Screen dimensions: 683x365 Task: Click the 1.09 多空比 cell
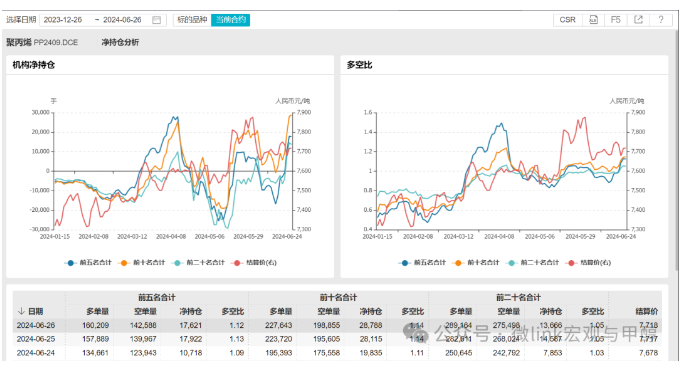click(237, 353)
